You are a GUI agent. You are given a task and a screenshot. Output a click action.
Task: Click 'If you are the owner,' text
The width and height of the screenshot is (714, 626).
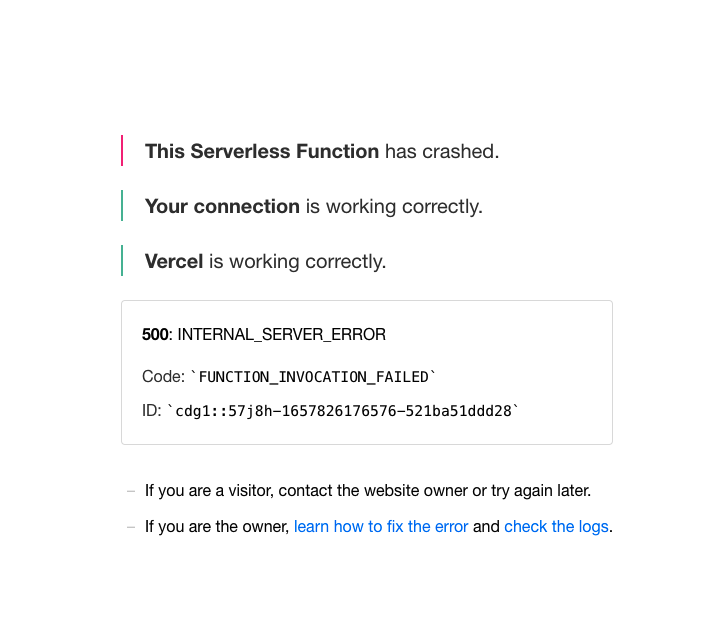pos(217,526)
